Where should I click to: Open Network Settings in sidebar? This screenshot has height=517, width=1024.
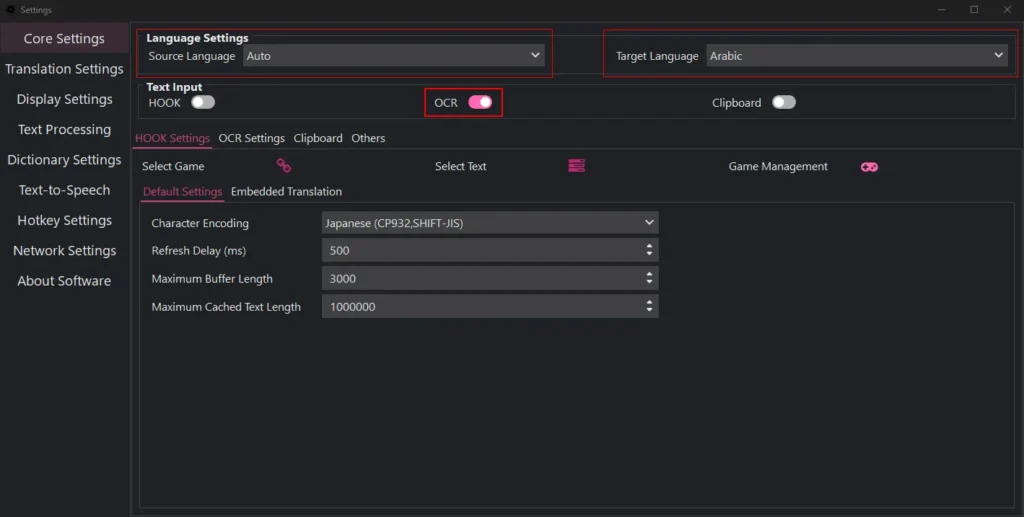(x=64, y=251)
